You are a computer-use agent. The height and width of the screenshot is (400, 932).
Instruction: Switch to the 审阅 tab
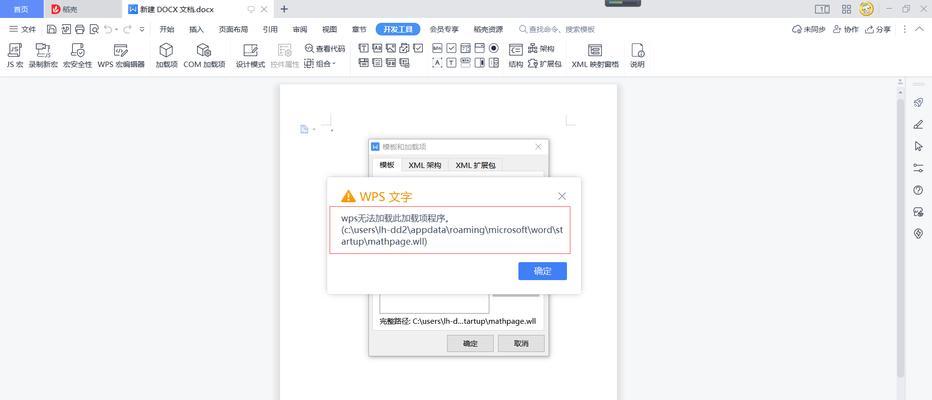coord(300,29)
